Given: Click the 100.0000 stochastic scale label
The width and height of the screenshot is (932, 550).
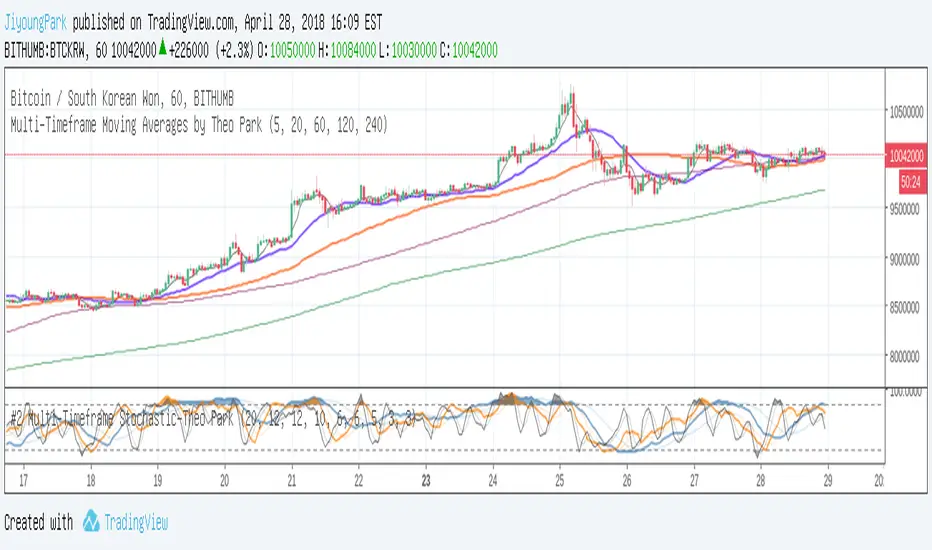Looking at the screenshot, I should (906, 391).
